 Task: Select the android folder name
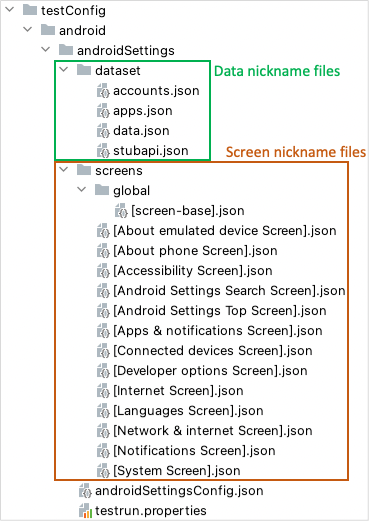point(82,30)
